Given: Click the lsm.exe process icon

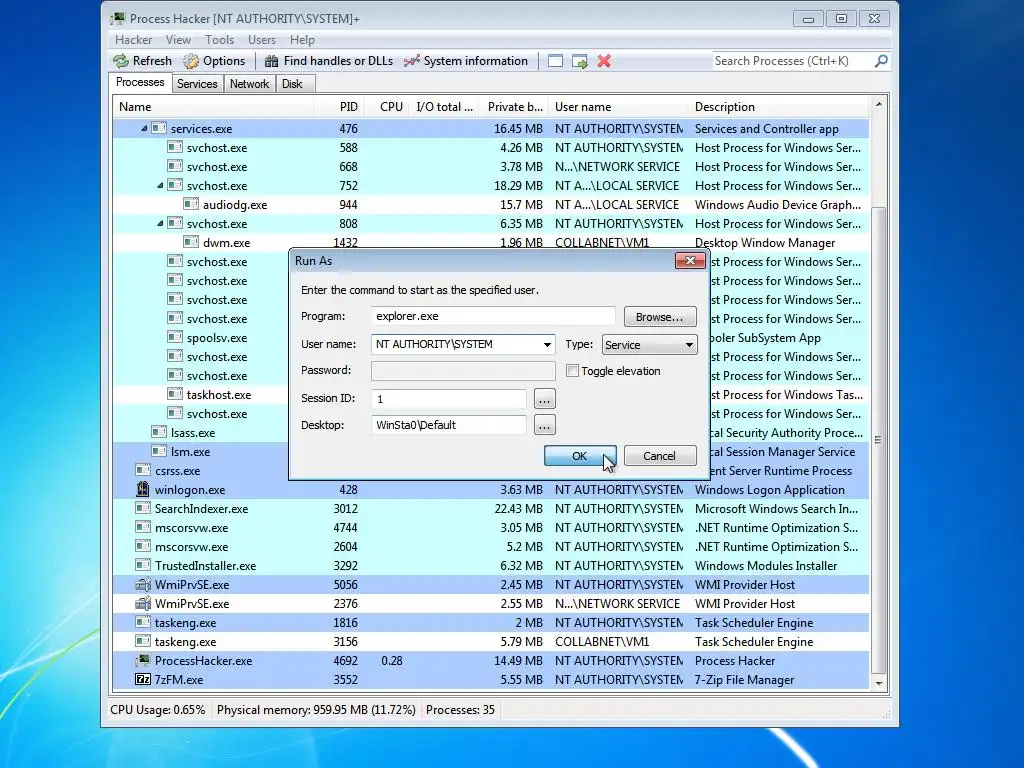Looking at the screenshot, I should click(159, 451).
